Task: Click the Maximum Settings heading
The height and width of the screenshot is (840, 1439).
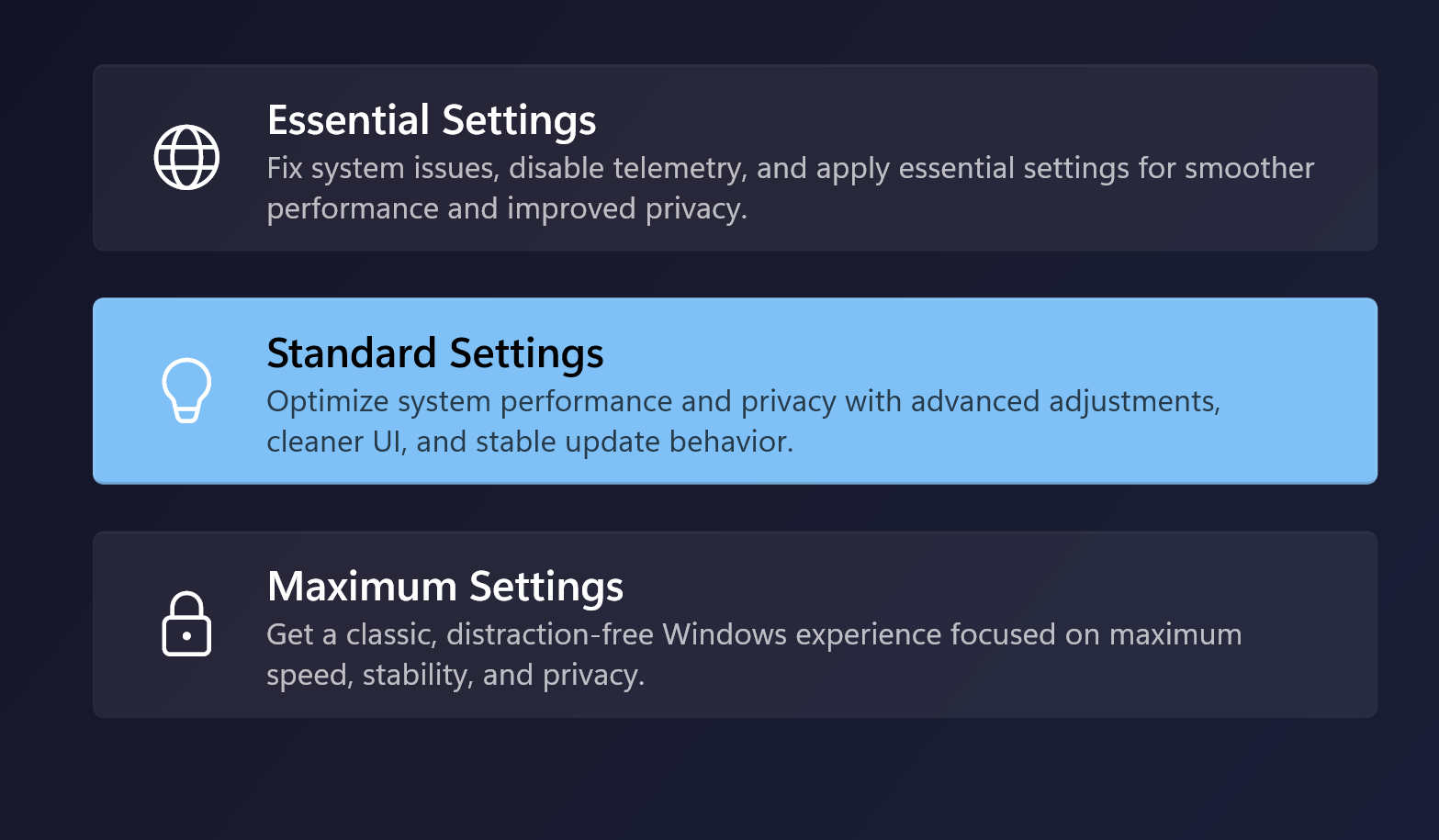Action: tap(444, 586)
